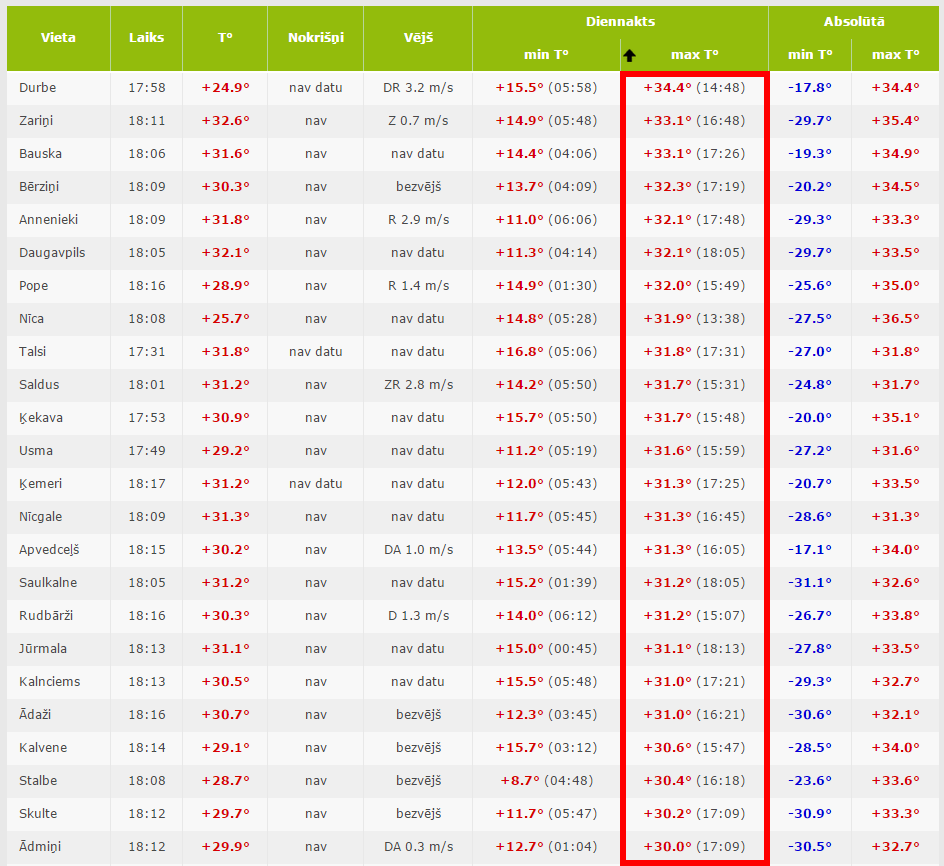Screen dimensions: 944x866
Task: Select the Talsi station name
Action: (x=33, y=351)
